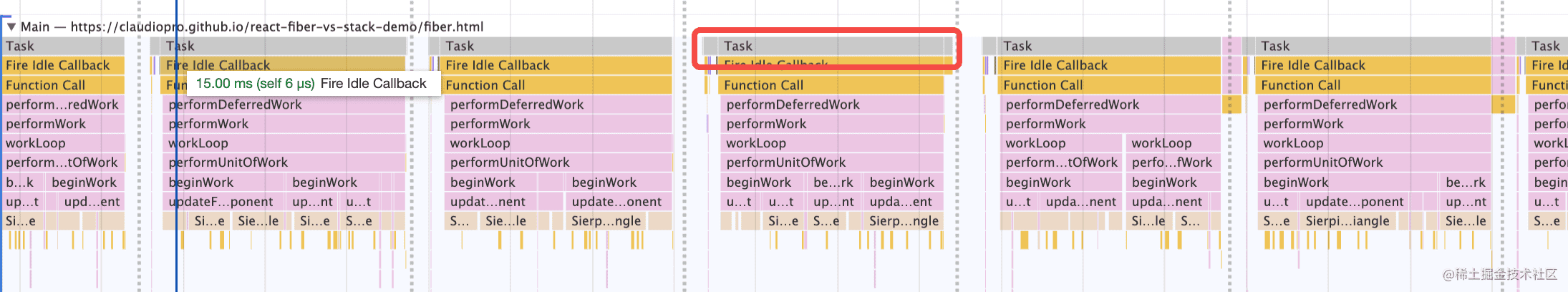This screenshot has width=1568, height=292.
Task: Collapse the Main thread track triangle
Action: click(11, 27)
